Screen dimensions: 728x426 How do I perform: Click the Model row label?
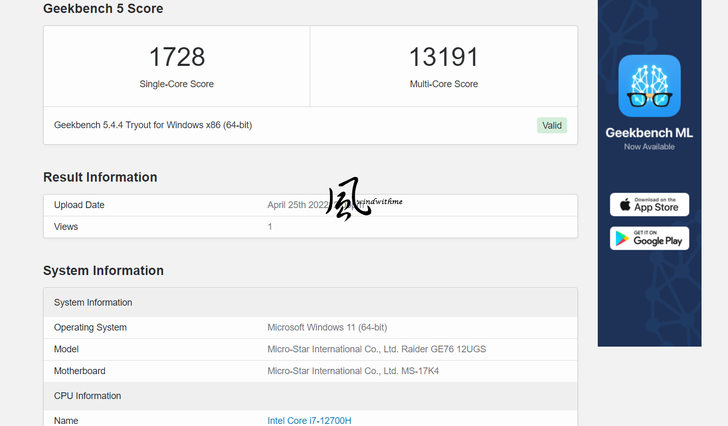[x=66, y=349]
